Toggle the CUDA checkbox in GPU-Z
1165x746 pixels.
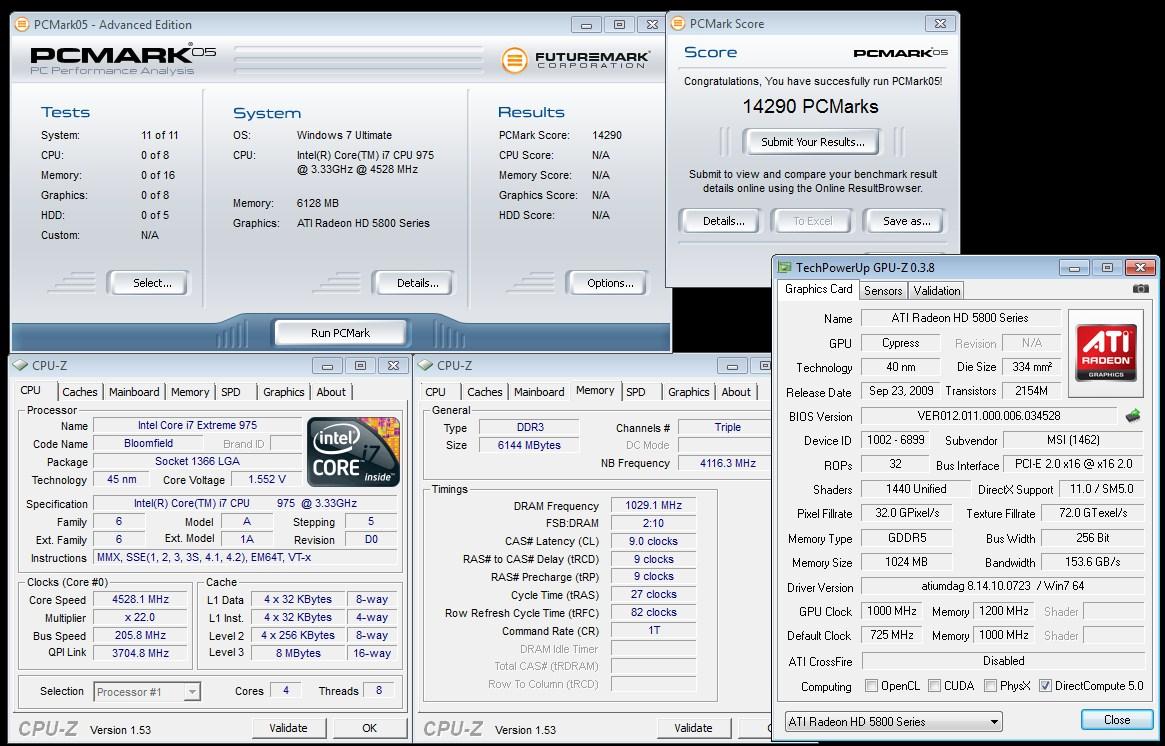point(934,686)
